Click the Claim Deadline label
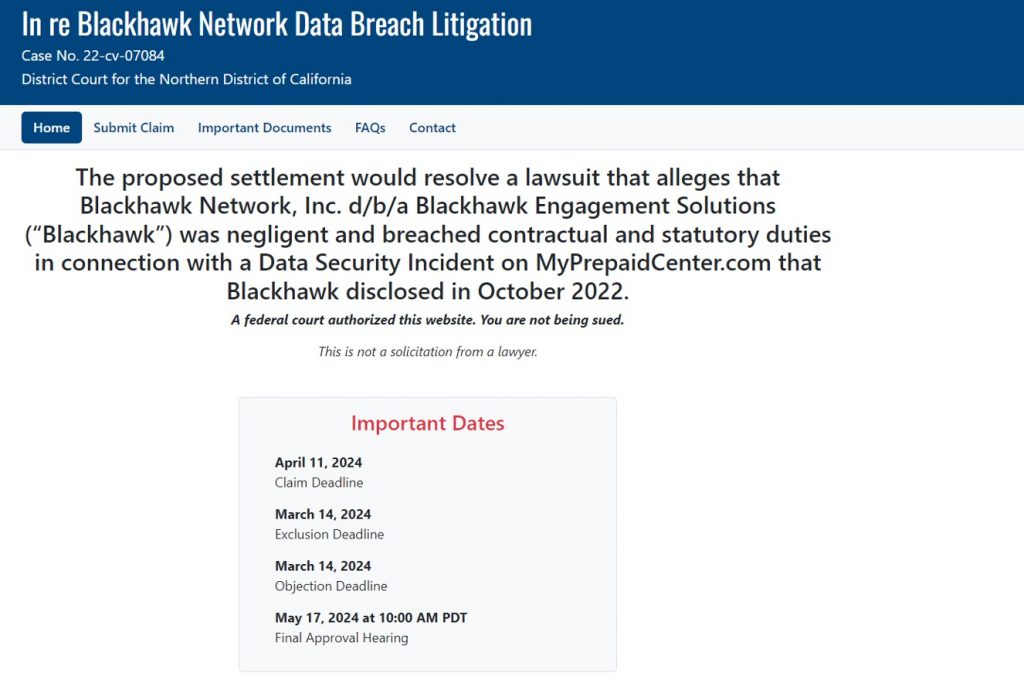Screen dimensions: 1024x683 pyautogui.click(x=319, y=483)
